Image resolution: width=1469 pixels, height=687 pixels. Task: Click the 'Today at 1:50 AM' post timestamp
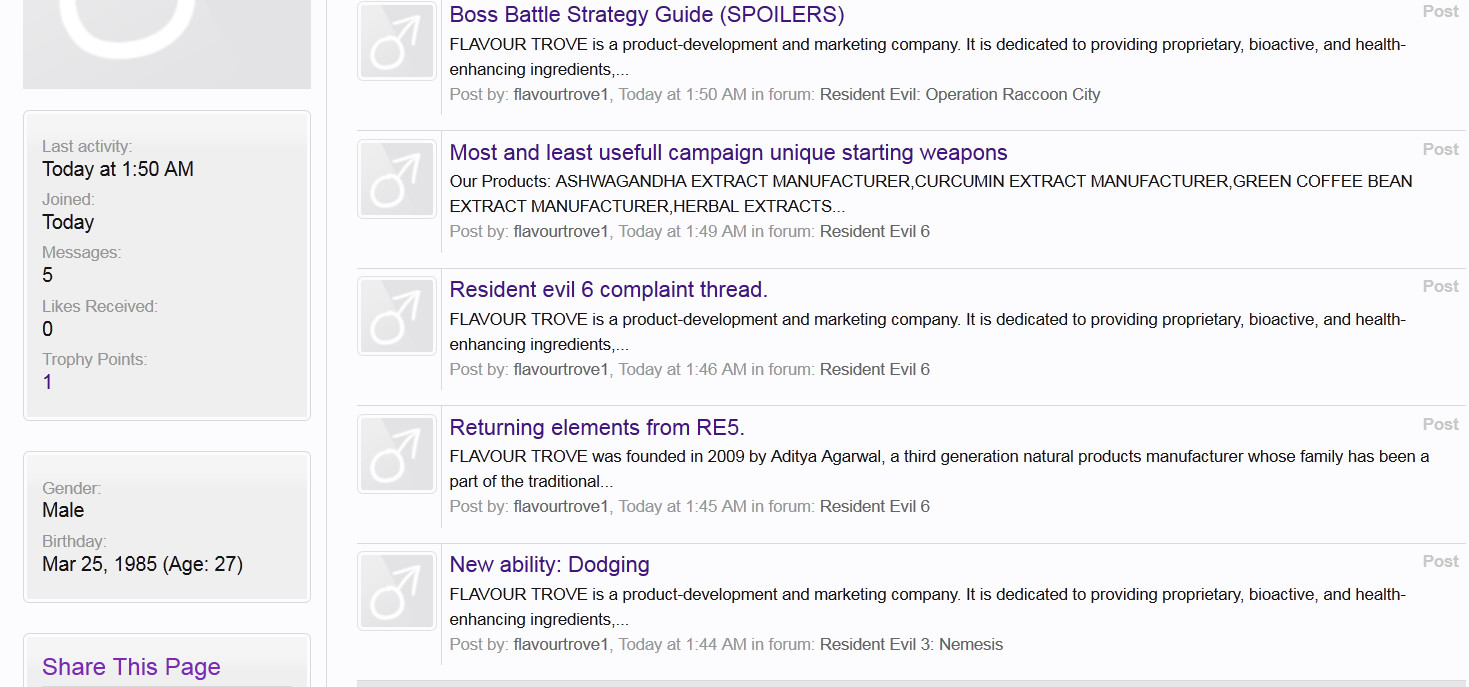[682, 95]
